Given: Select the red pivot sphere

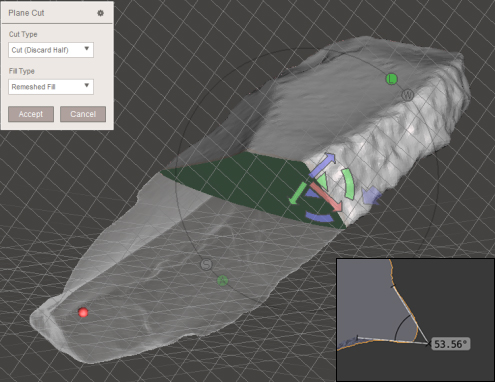Looking at the screenshot, I should (x=83, y=312).
